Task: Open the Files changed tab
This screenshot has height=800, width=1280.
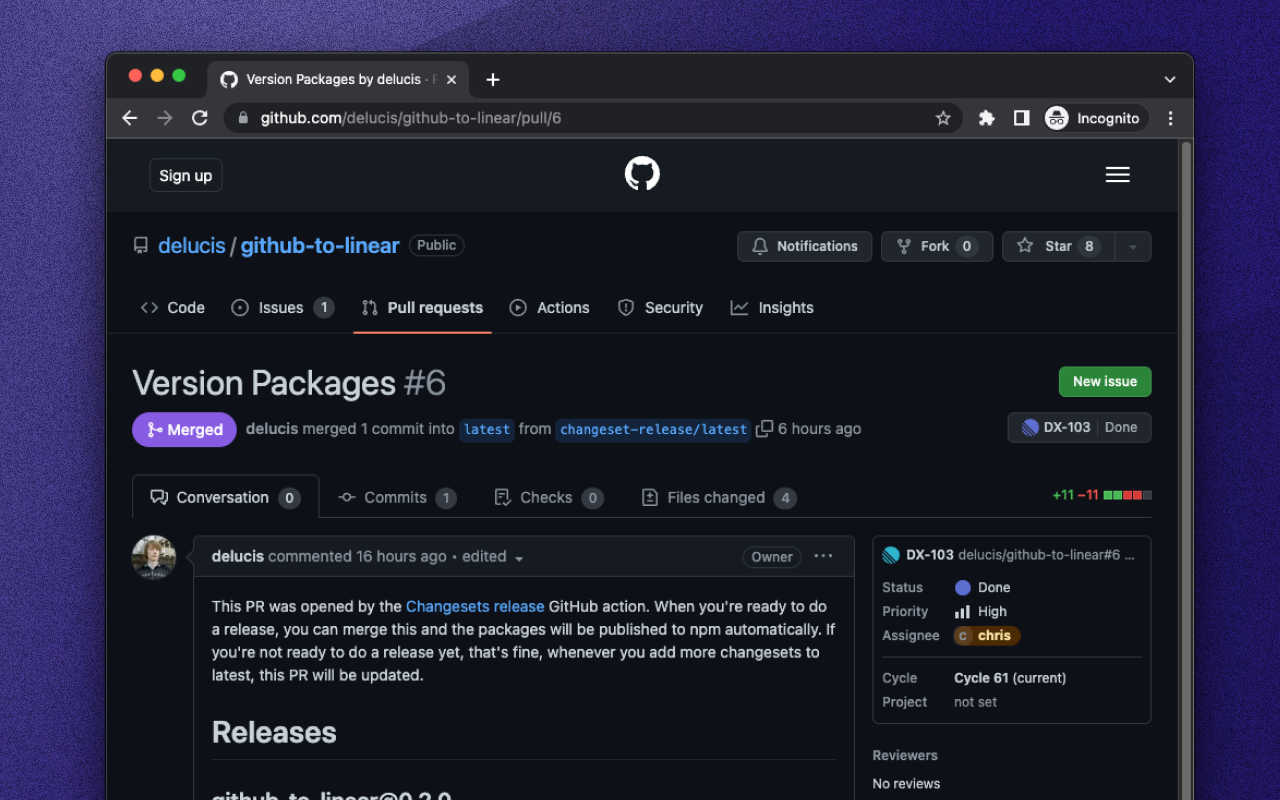Action: [718, 497]
